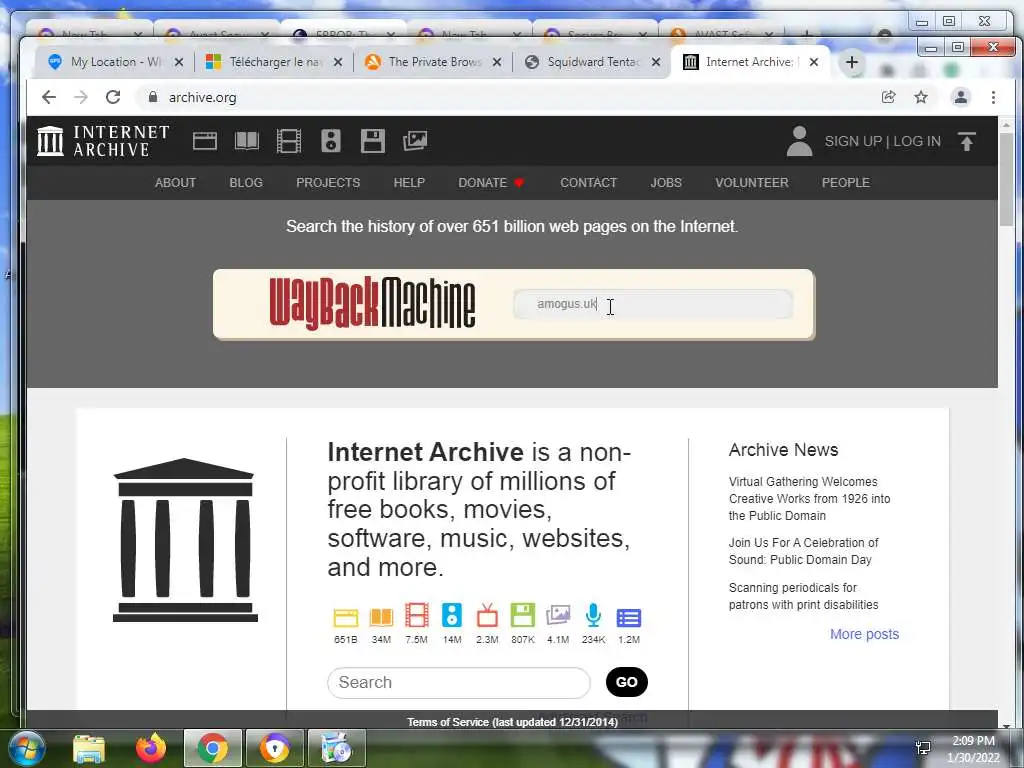Open the JOBS menu item
Viewport: 1024px width, 768px height.
coord(666,183)
